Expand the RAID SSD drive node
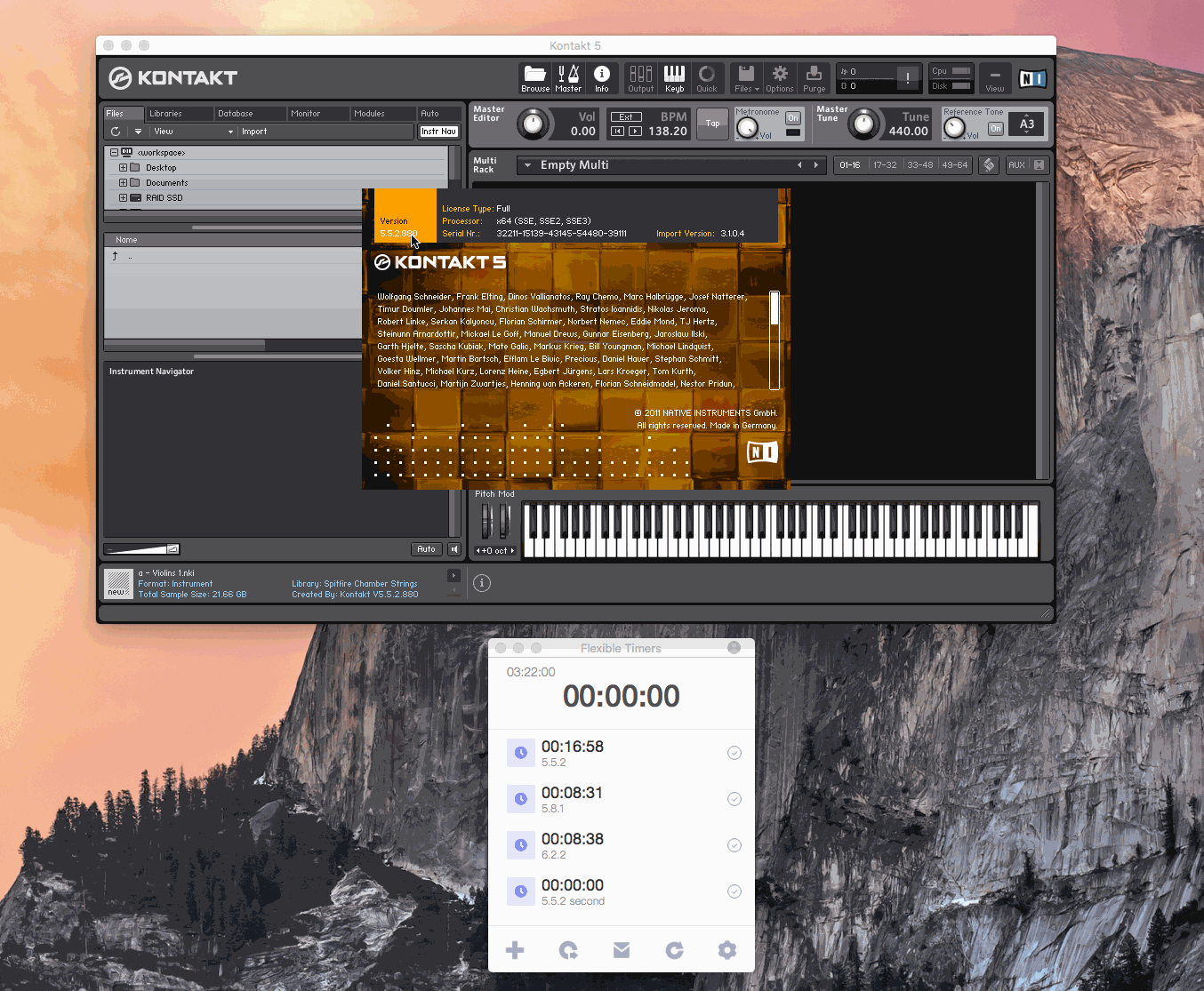The height and width of the screenshot is (991, 1204). coord(123,198)
